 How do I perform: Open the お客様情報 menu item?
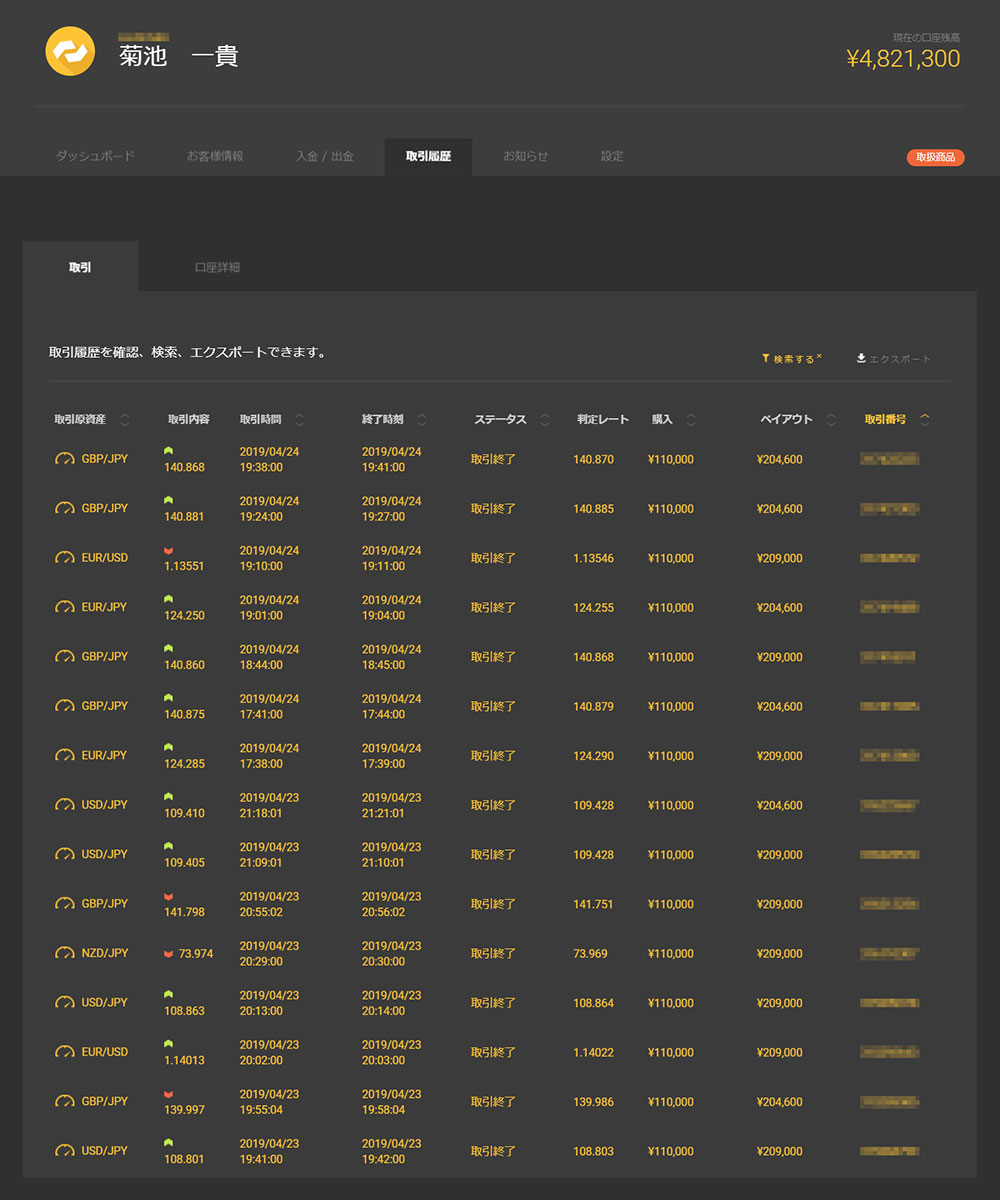pyautogui.click(x=215, y=157)
